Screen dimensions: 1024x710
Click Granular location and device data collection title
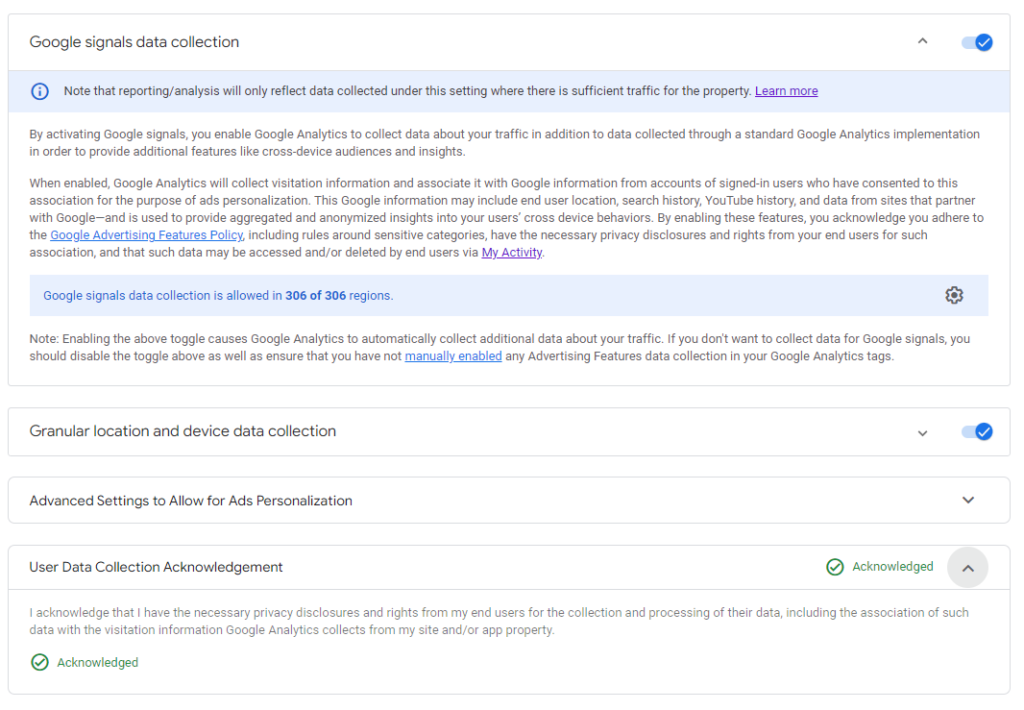[x=183, y=431]
